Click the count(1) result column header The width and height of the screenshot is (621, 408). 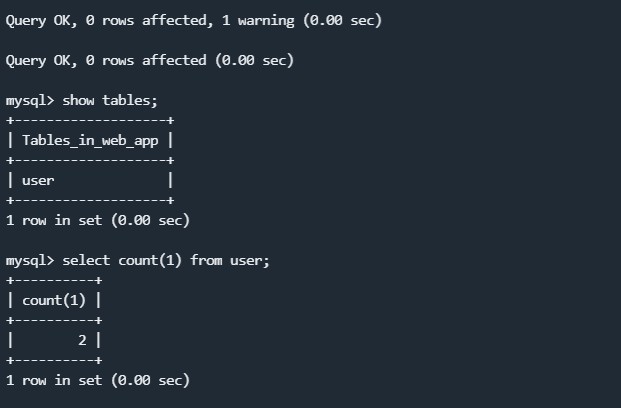tap(54, 300)
